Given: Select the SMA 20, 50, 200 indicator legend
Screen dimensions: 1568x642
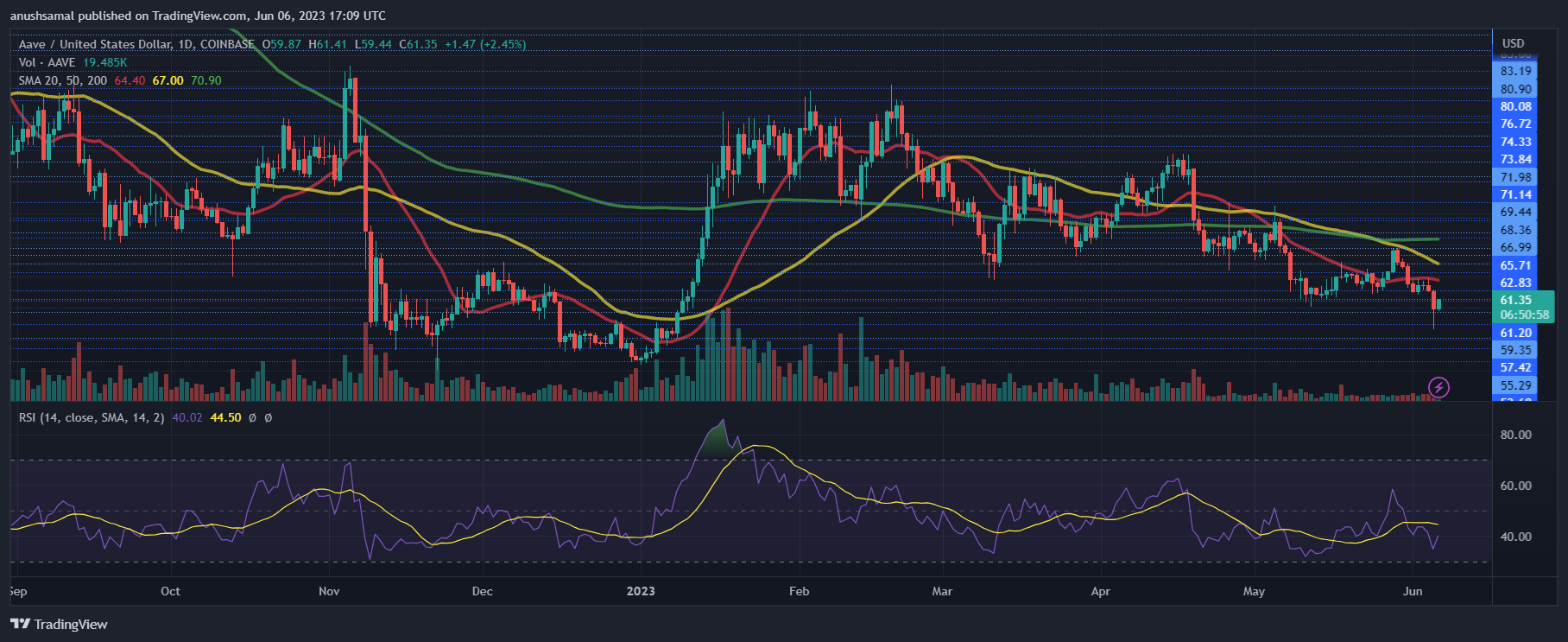Looking at the screenshot, I should (63, 80).
